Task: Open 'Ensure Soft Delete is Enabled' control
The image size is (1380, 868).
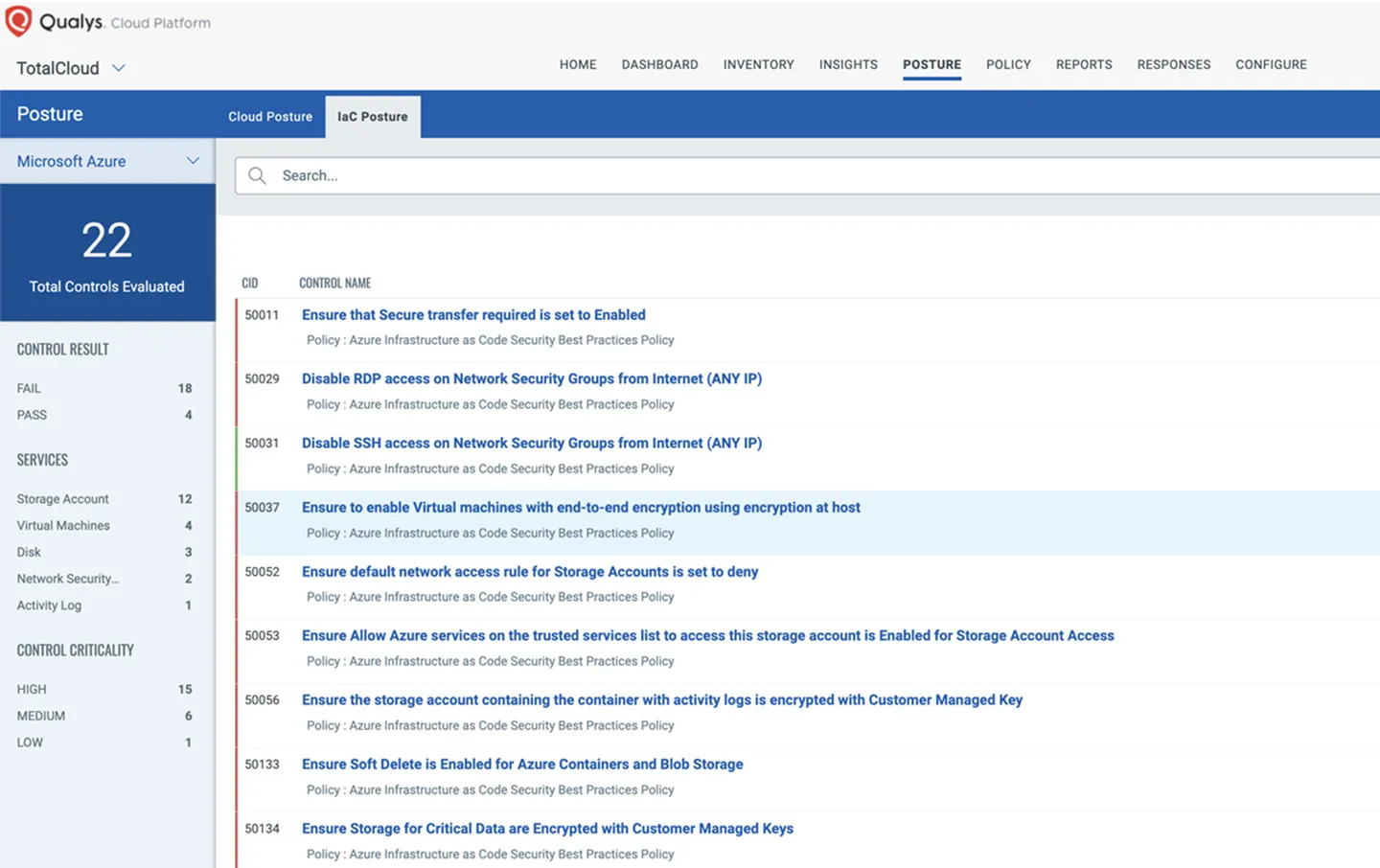Action: 522,765
